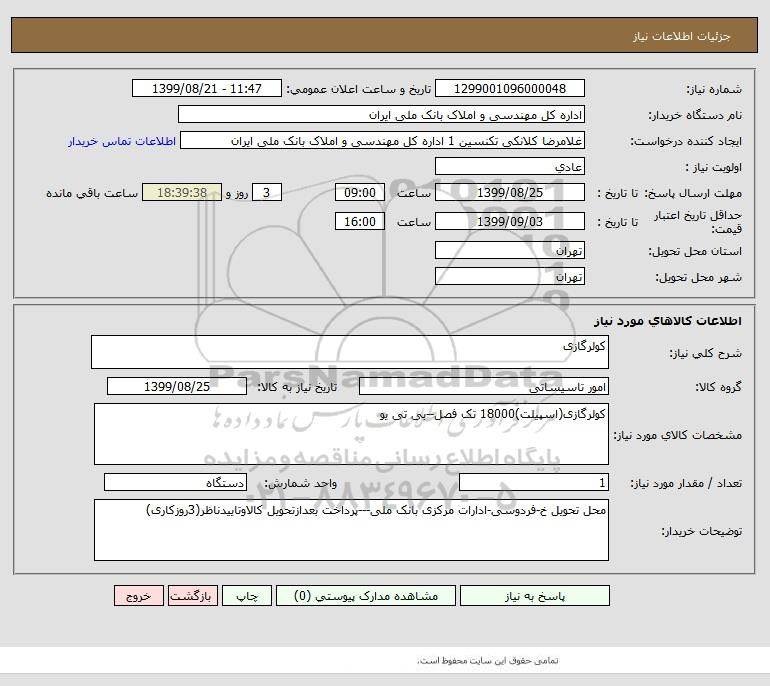The width and height of the screenshot is (770, 686).
Task: Click the مهلت ارسال پاسخ label
Action: click(x=693, y=193)
